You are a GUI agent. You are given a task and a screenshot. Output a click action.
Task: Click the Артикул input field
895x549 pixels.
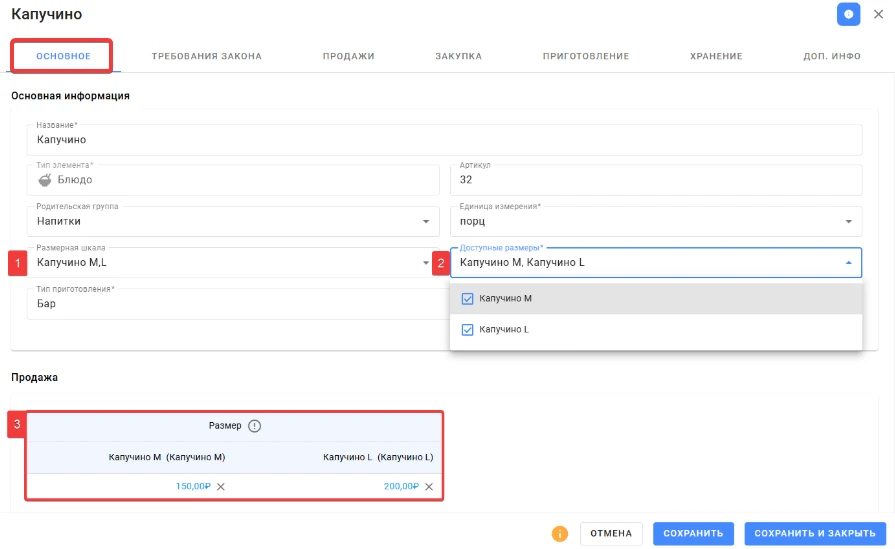tap(656, 180)
